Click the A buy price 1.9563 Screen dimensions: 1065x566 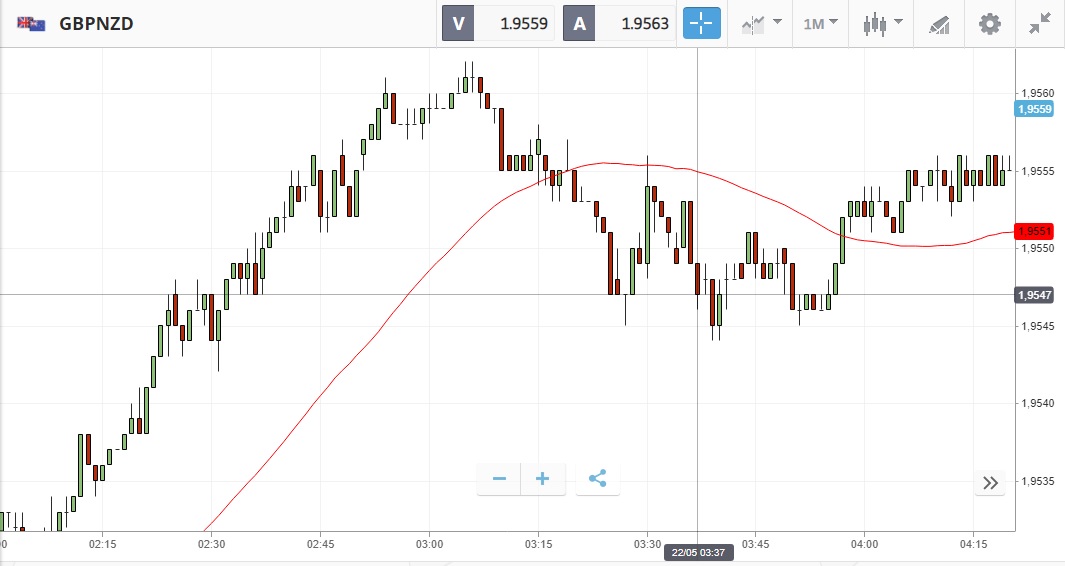620,23
